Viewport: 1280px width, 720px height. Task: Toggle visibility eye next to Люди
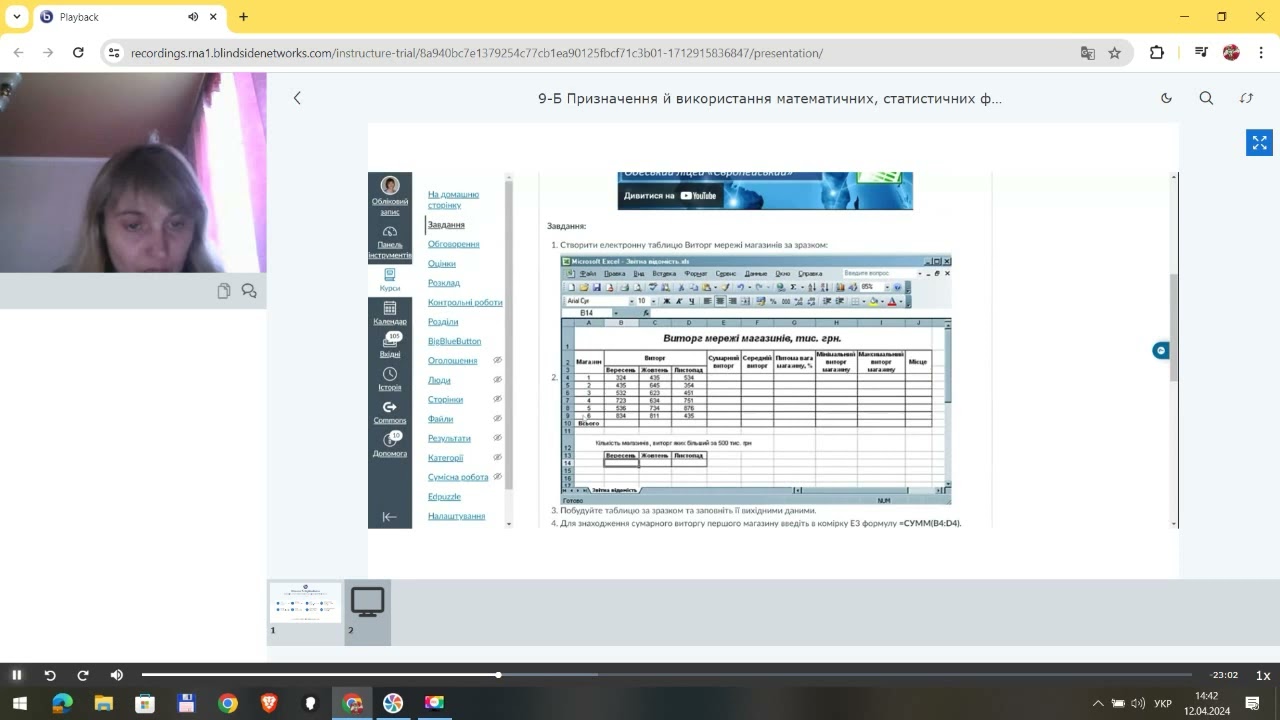coord(497,380)
